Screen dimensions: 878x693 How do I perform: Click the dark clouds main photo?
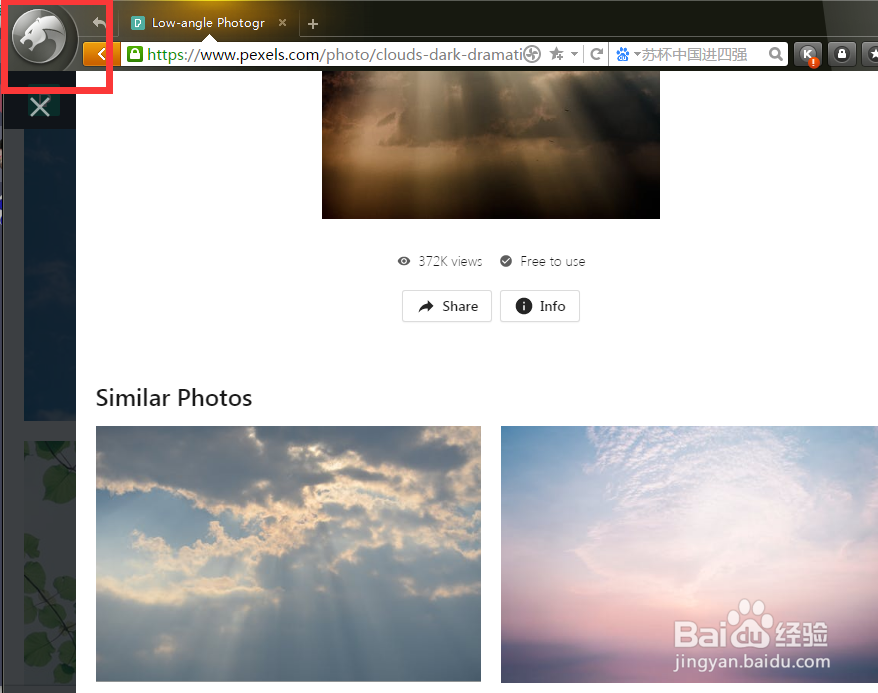pos(491,144)
